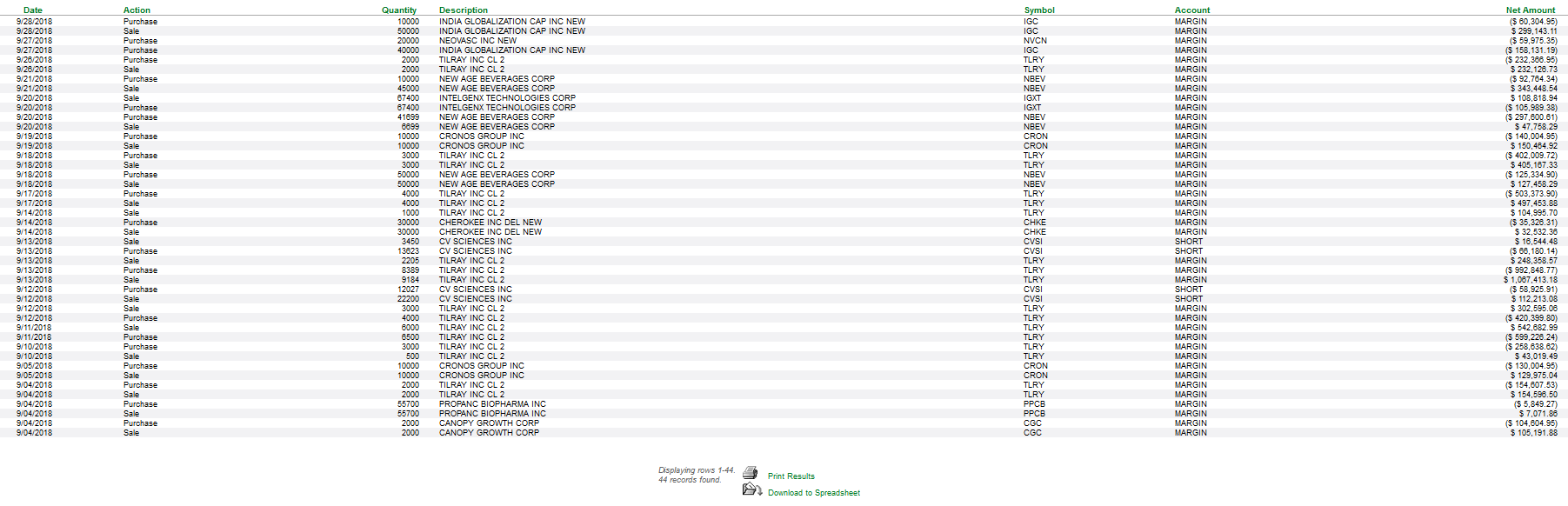Click CANOPY GROWTH CORP in the Purchase row
The image size is (1568, 506).
tap(489, 423)
